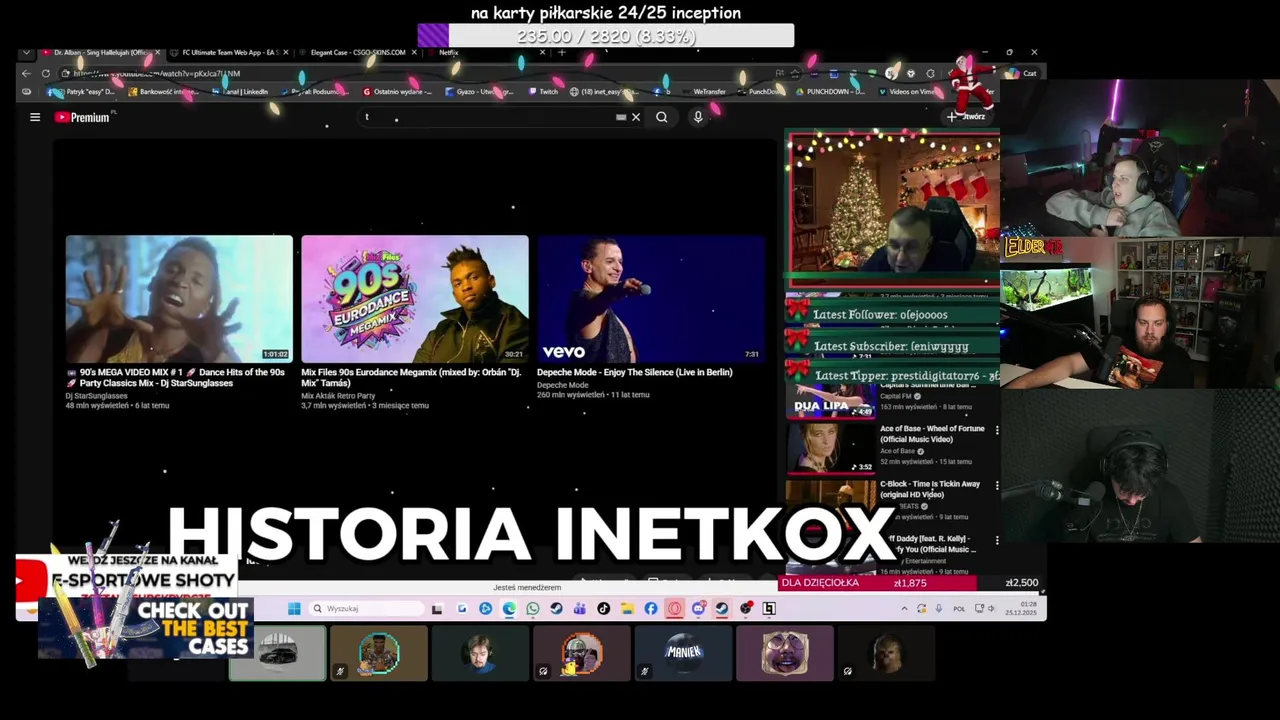Open Microsoft Edge from taskbar

click(509, 608)
